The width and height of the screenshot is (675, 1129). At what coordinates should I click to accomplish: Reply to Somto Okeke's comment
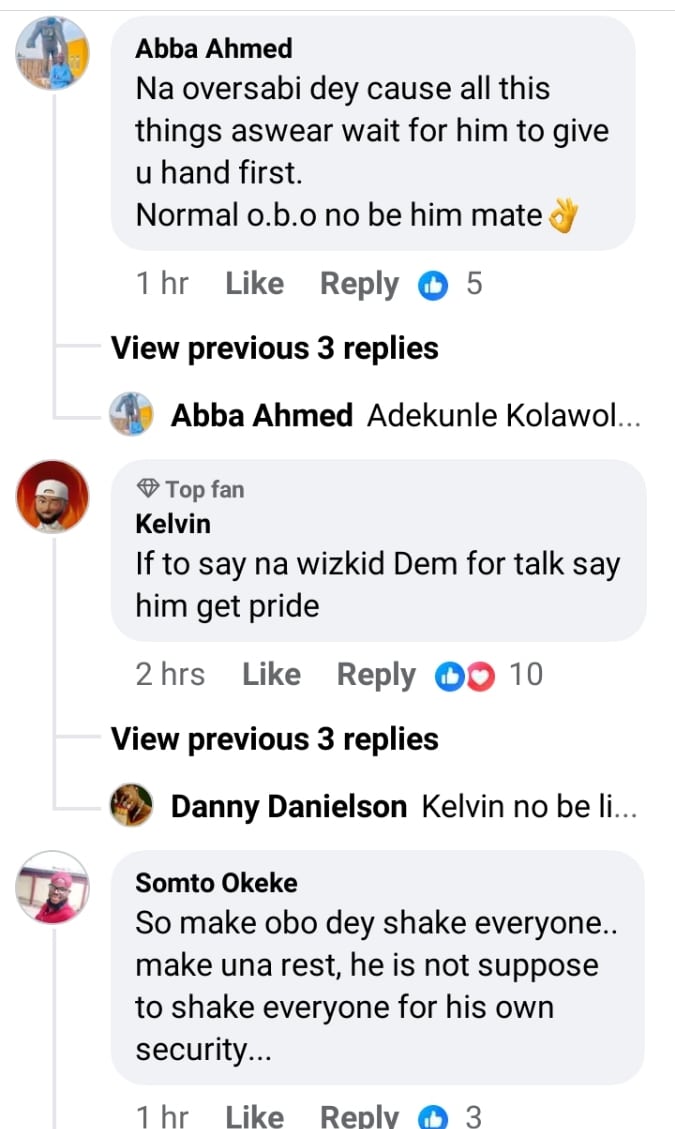[x=359, y=1116]
